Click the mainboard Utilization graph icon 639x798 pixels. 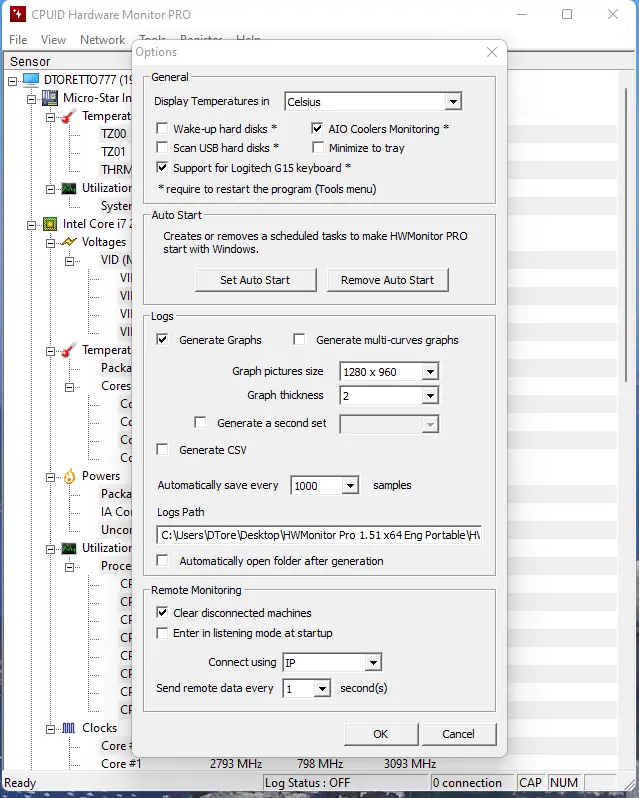click(69, 188)
